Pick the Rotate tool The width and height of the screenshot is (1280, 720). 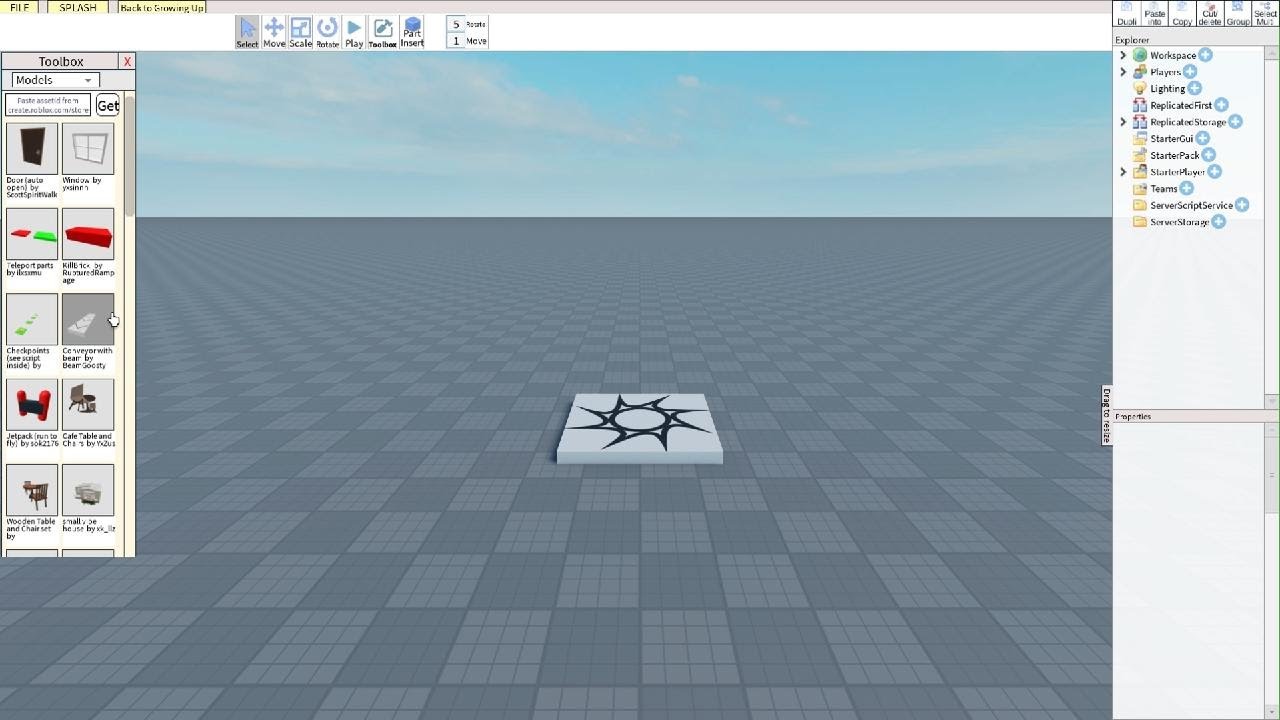click(x=327, y=32)
